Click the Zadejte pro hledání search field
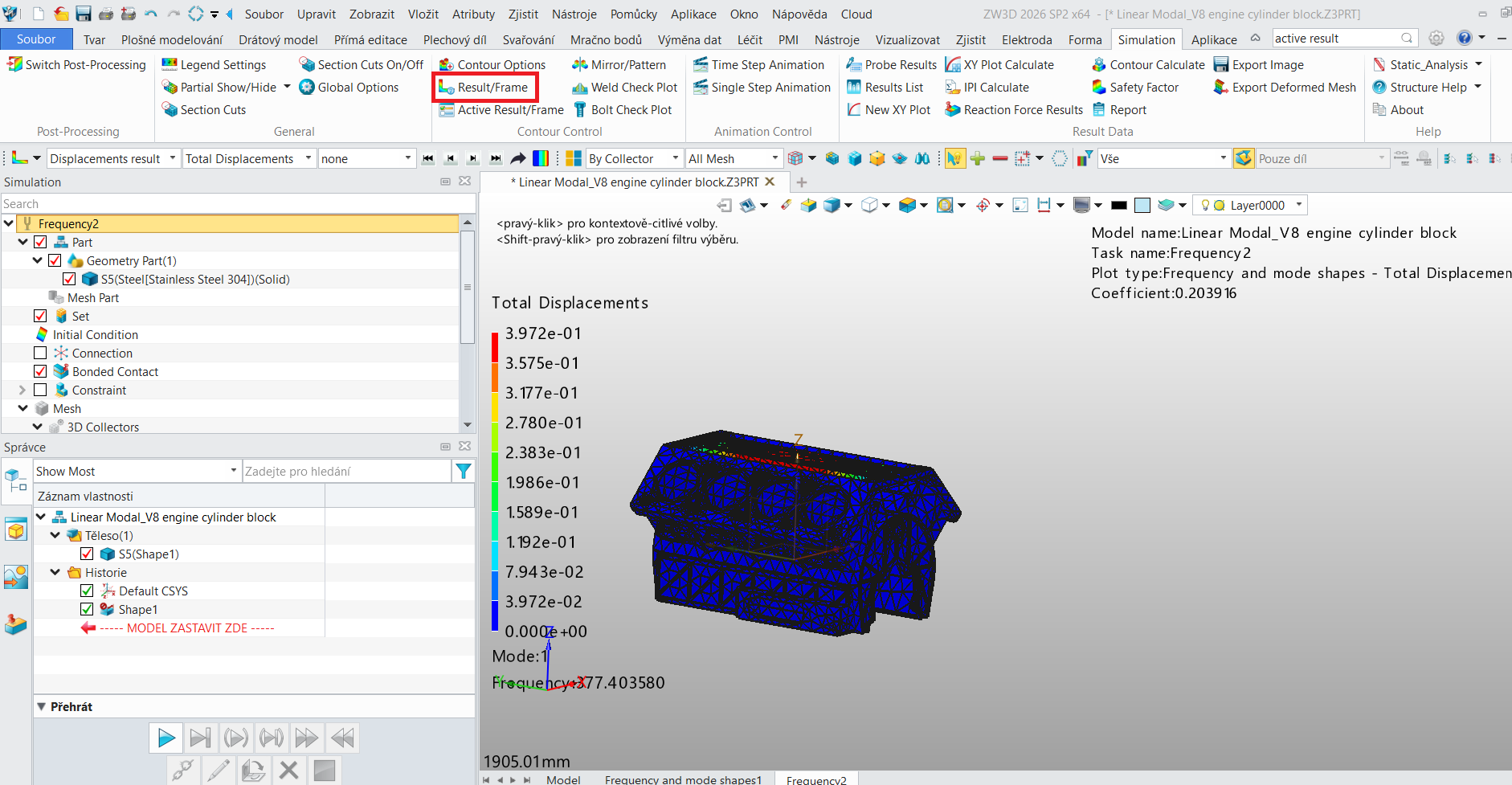 pos(347,472)
